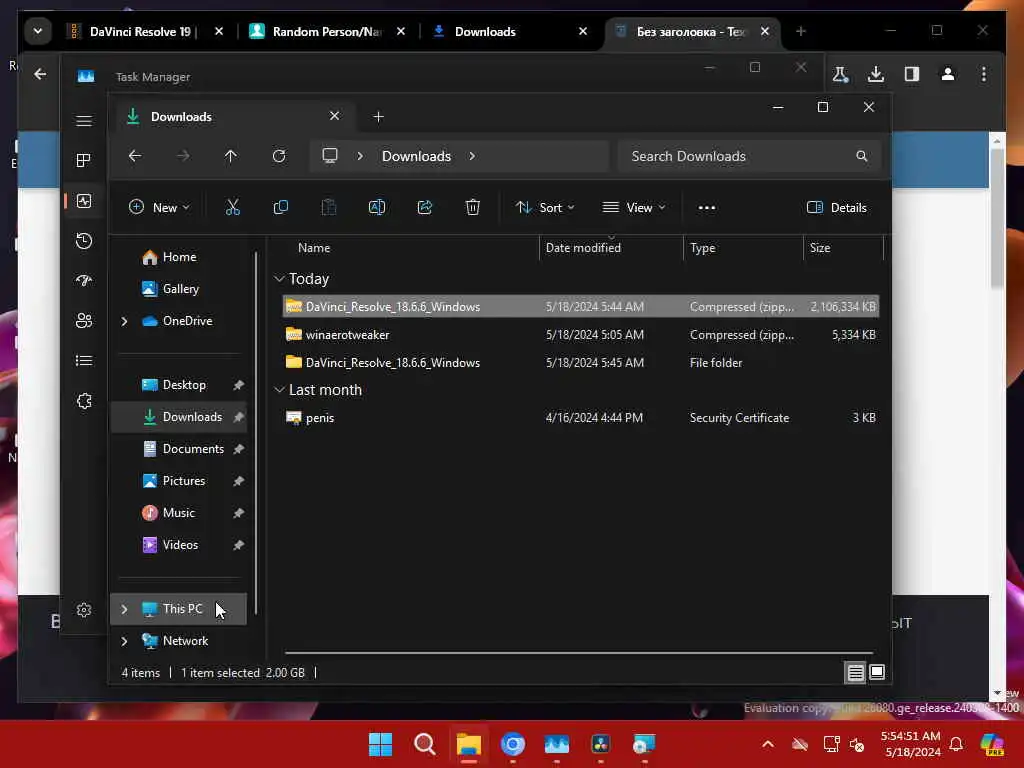Collapse the Last month group
The image size is (1024, 768).
tap(280, 390)
